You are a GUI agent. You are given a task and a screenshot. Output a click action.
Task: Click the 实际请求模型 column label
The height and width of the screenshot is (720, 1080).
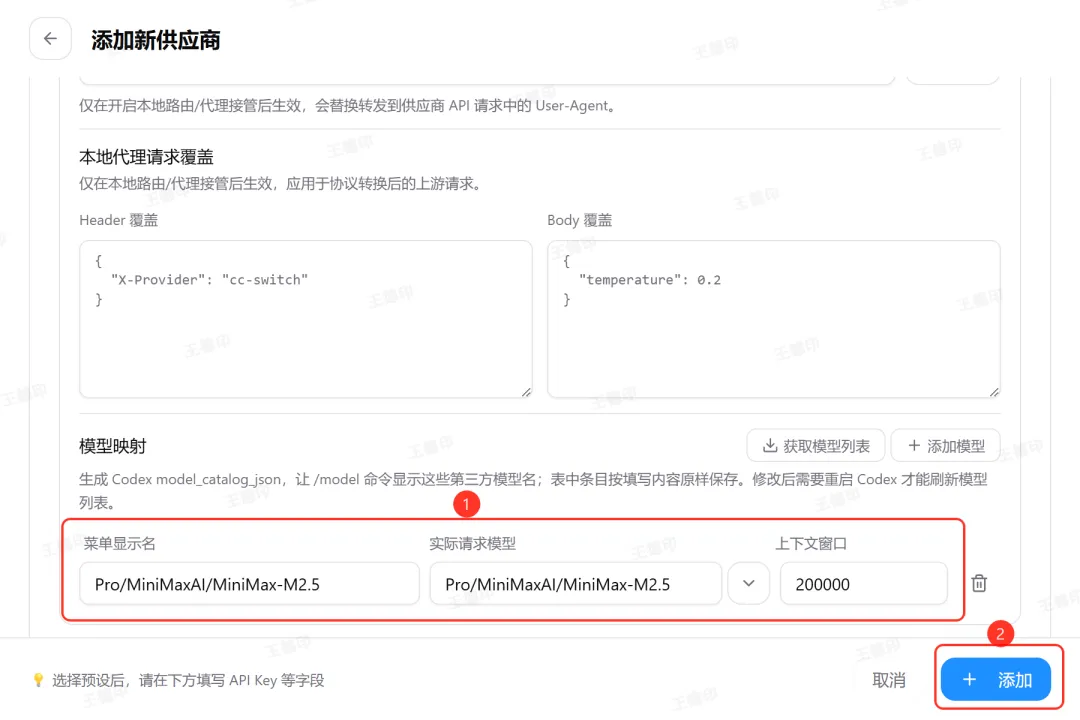[x=472, y=544]
